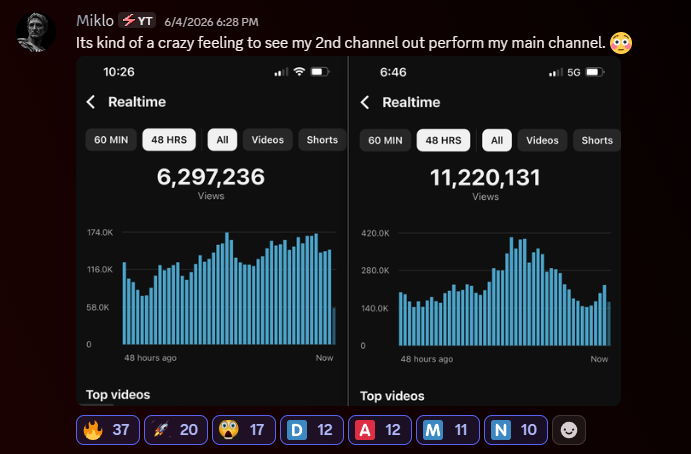Go back from left Realtime screenshot
This screenshot has width=691, height=454.
click(x=91, y=102)
